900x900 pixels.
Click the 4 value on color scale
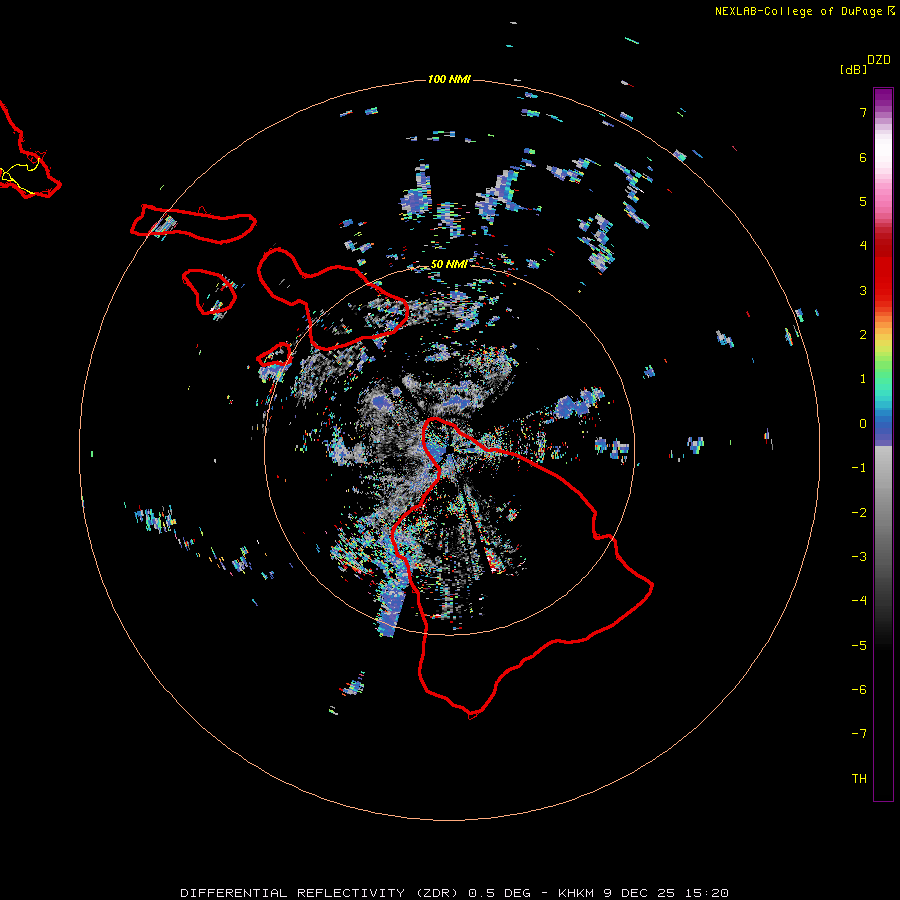point(863,246)
